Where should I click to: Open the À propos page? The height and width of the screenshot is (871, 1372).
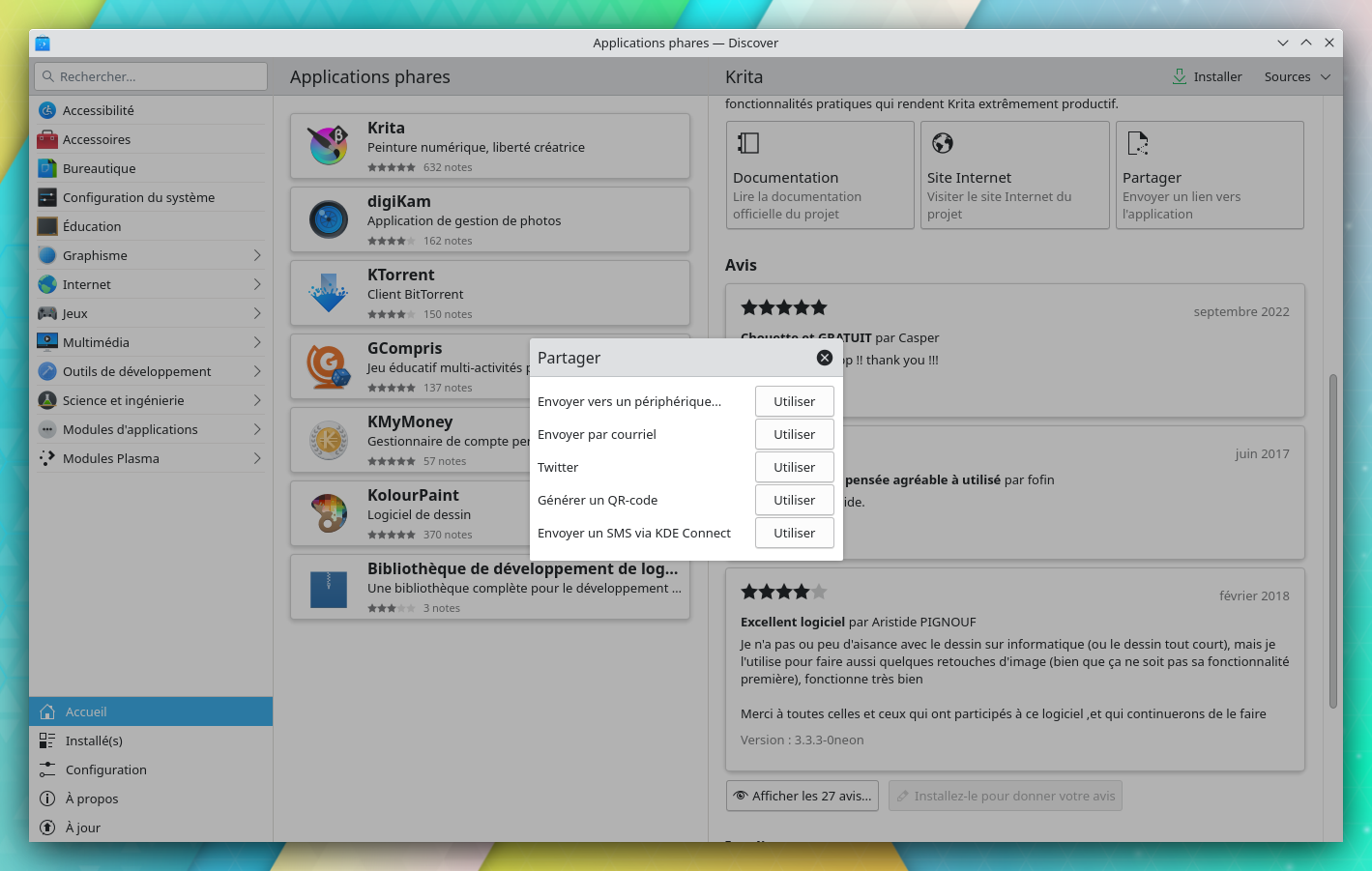(151, 798)
